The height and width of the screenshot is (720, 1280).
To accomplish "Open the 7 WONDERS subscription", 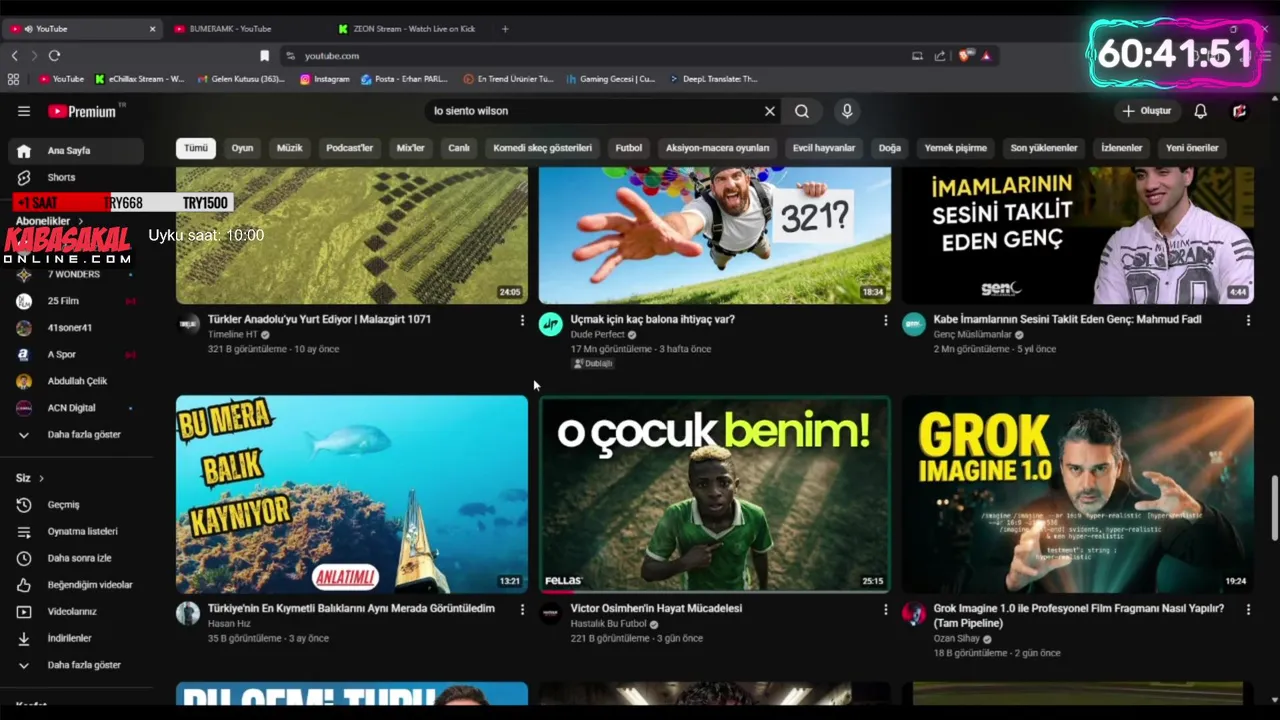I will point(76,274).
